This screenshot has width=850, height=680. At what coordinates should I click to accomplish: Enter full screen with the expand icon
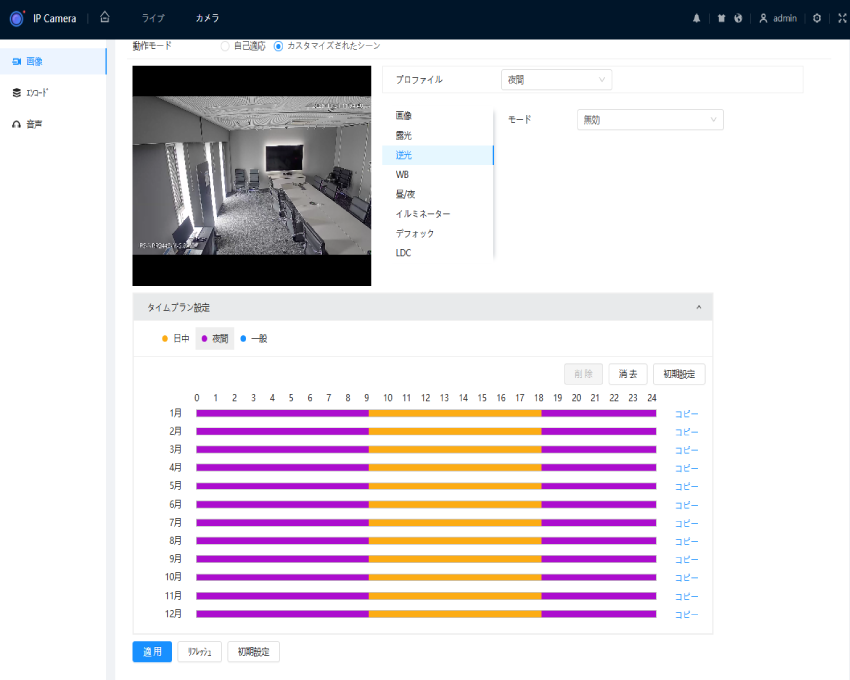(x=841, y=18)
